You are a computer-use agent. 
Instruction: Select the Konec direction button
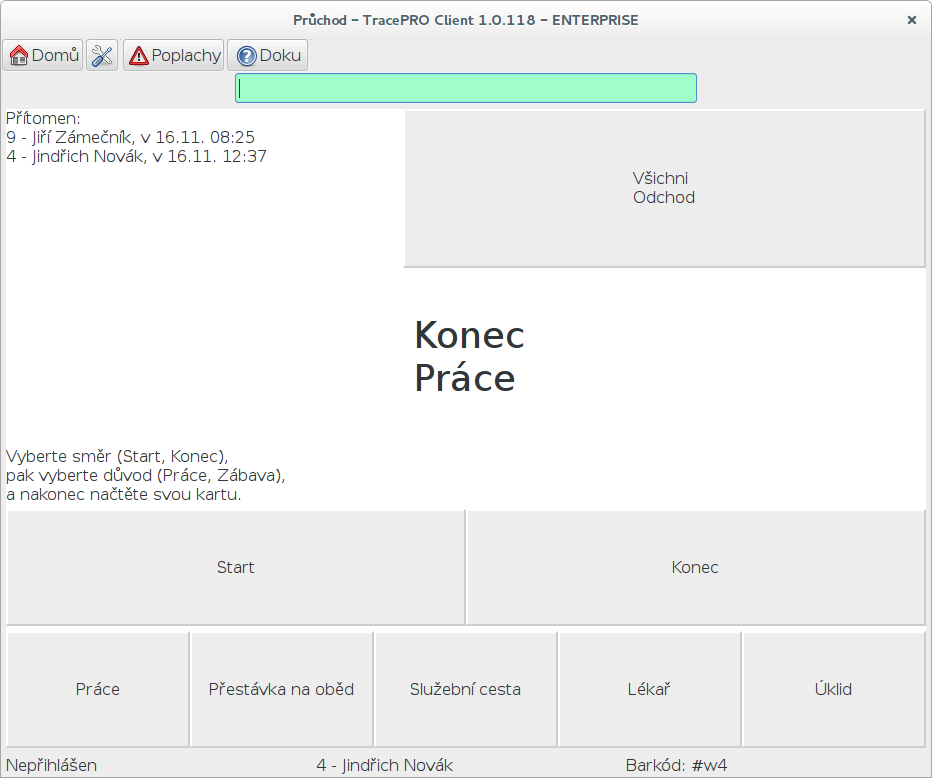click(695, 567)
